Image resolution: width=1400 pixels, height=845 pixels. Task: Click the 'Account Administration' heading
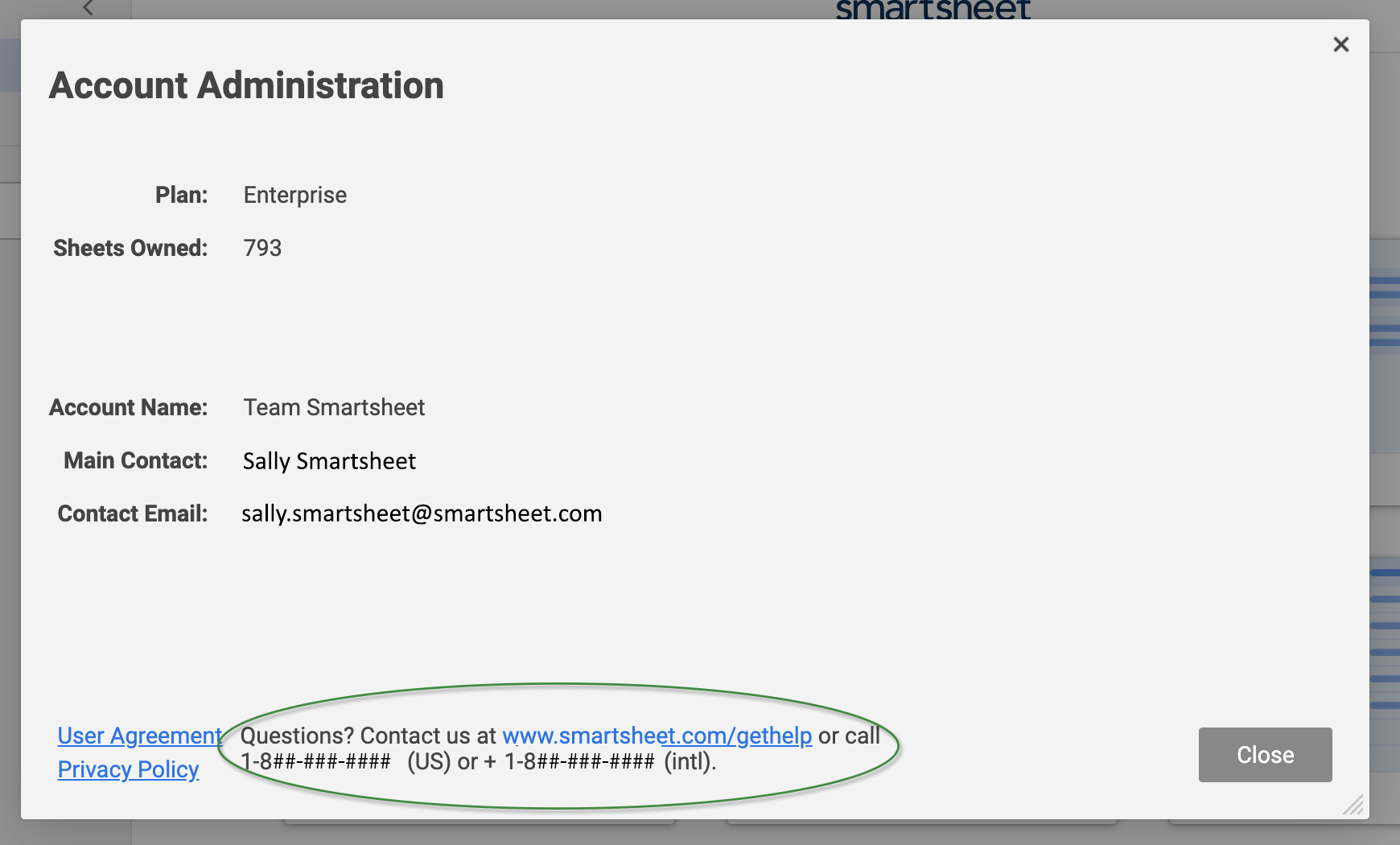coord(246,85)
